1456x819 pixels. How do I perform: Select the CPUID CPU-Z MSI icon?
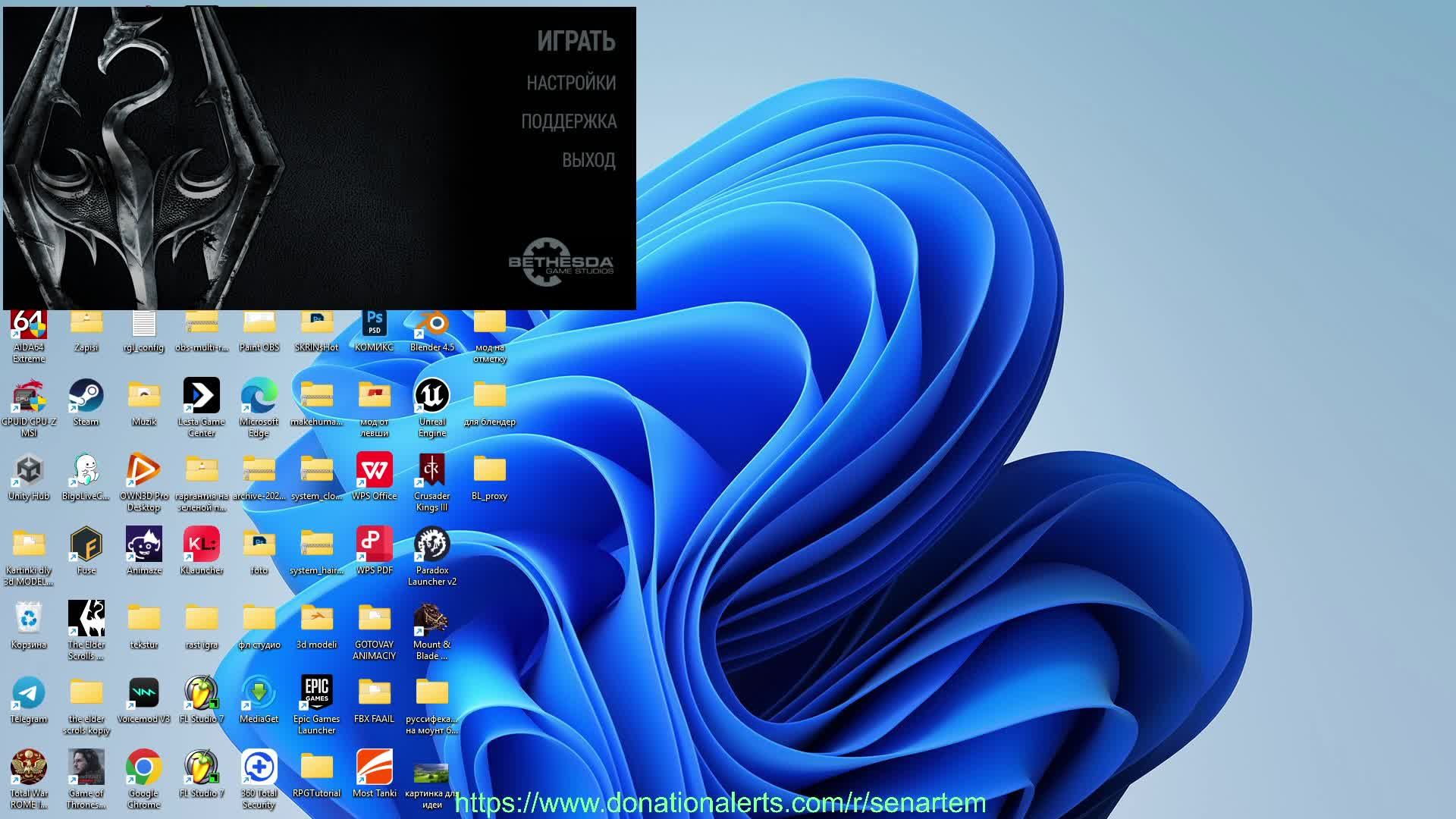[29, 408]
